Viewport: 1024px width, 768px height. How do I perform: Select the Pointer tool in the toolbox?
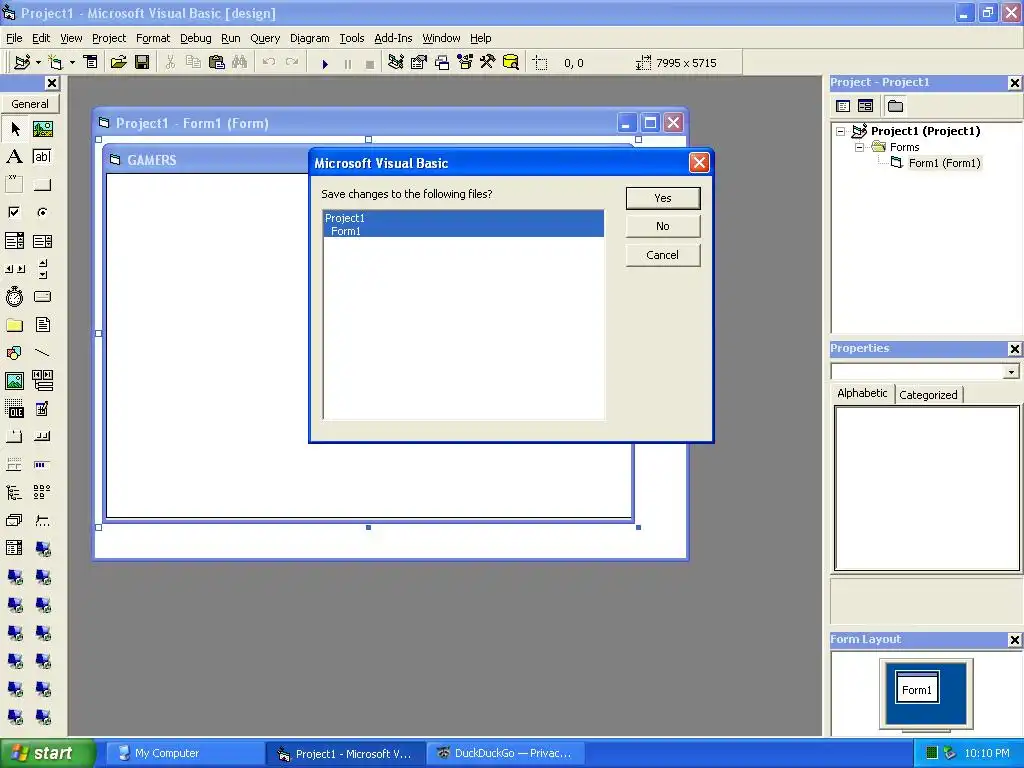coord(15,129)
